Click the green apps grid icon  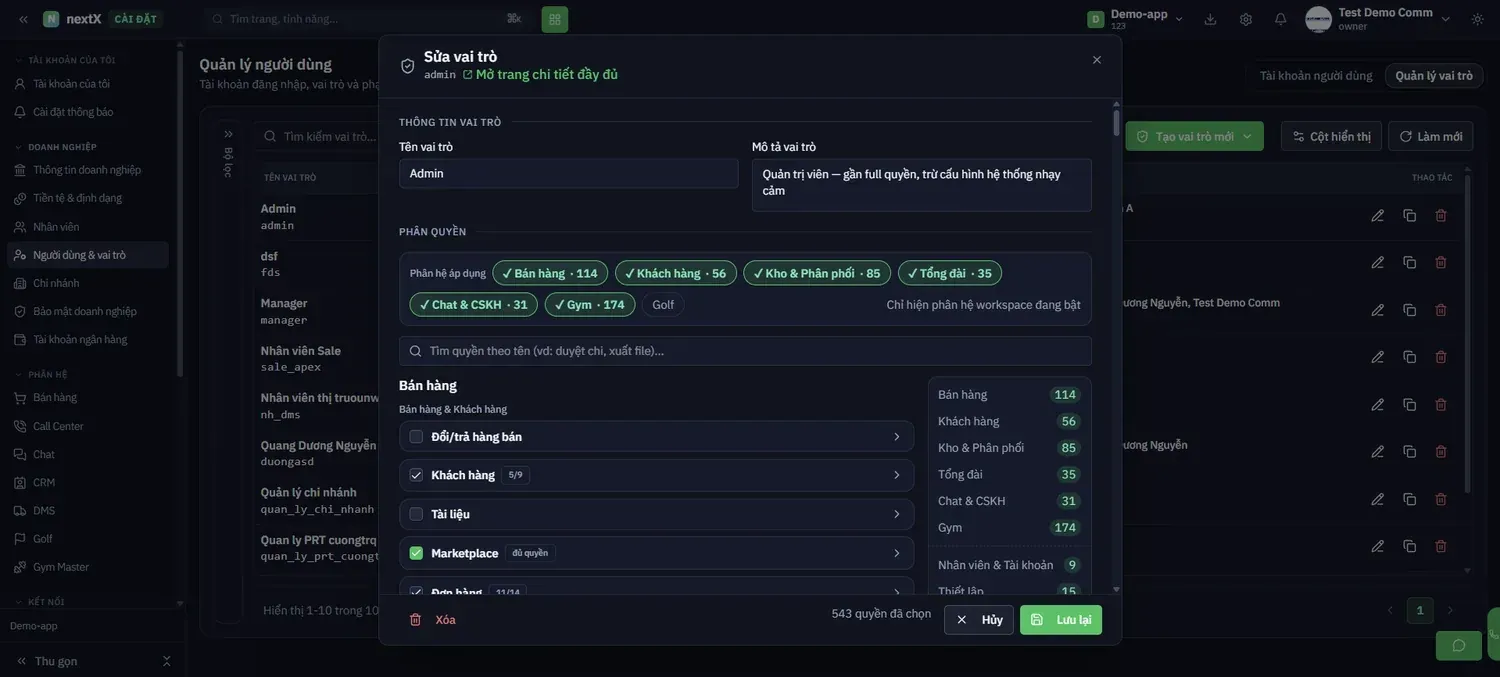click(555, 19)
